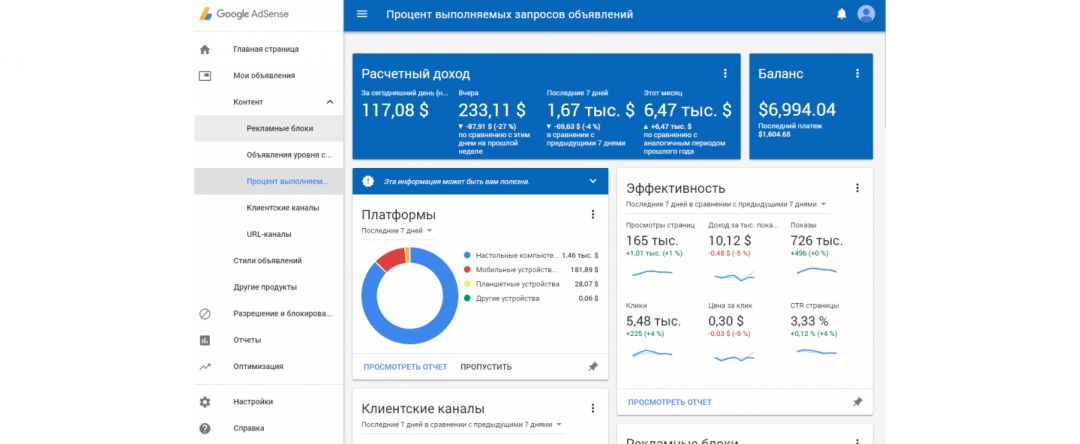Collapse the Контент submenu chevron
Viewport: 1080px width, 444px height.
click(329, 102)
